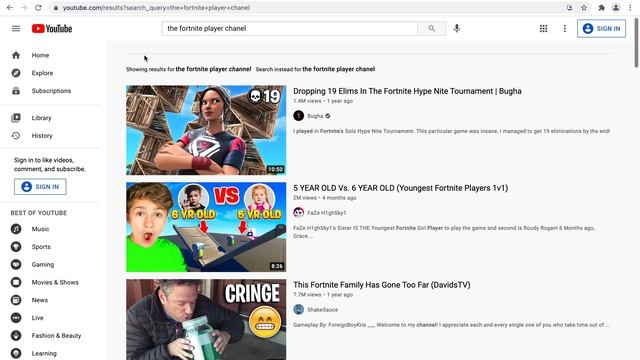
Task: Click the Movies & Shows icon
Action: click(x=16, y=282)
